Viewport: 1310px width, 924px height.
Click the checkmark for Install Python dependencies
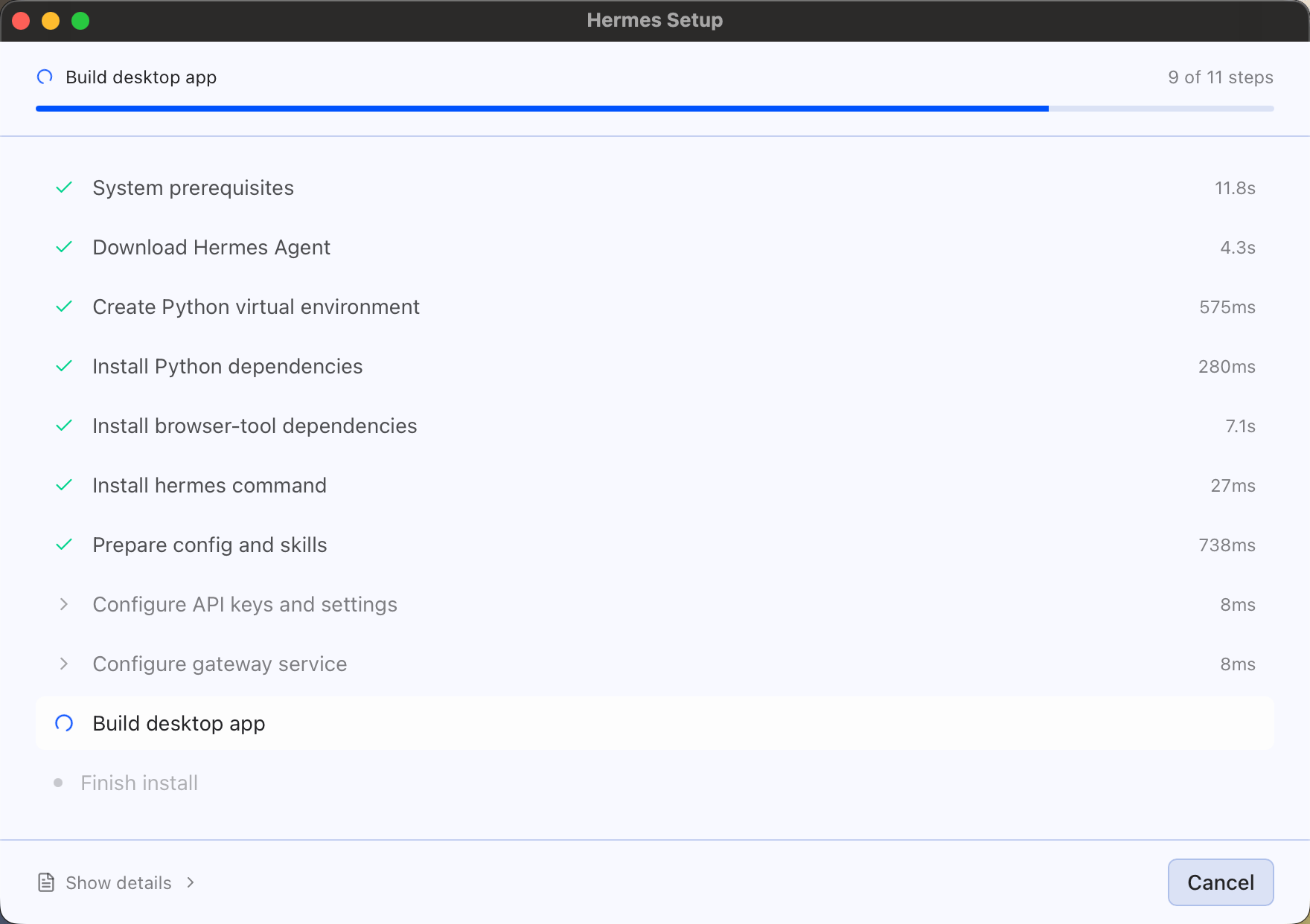[x=64, y=366]
